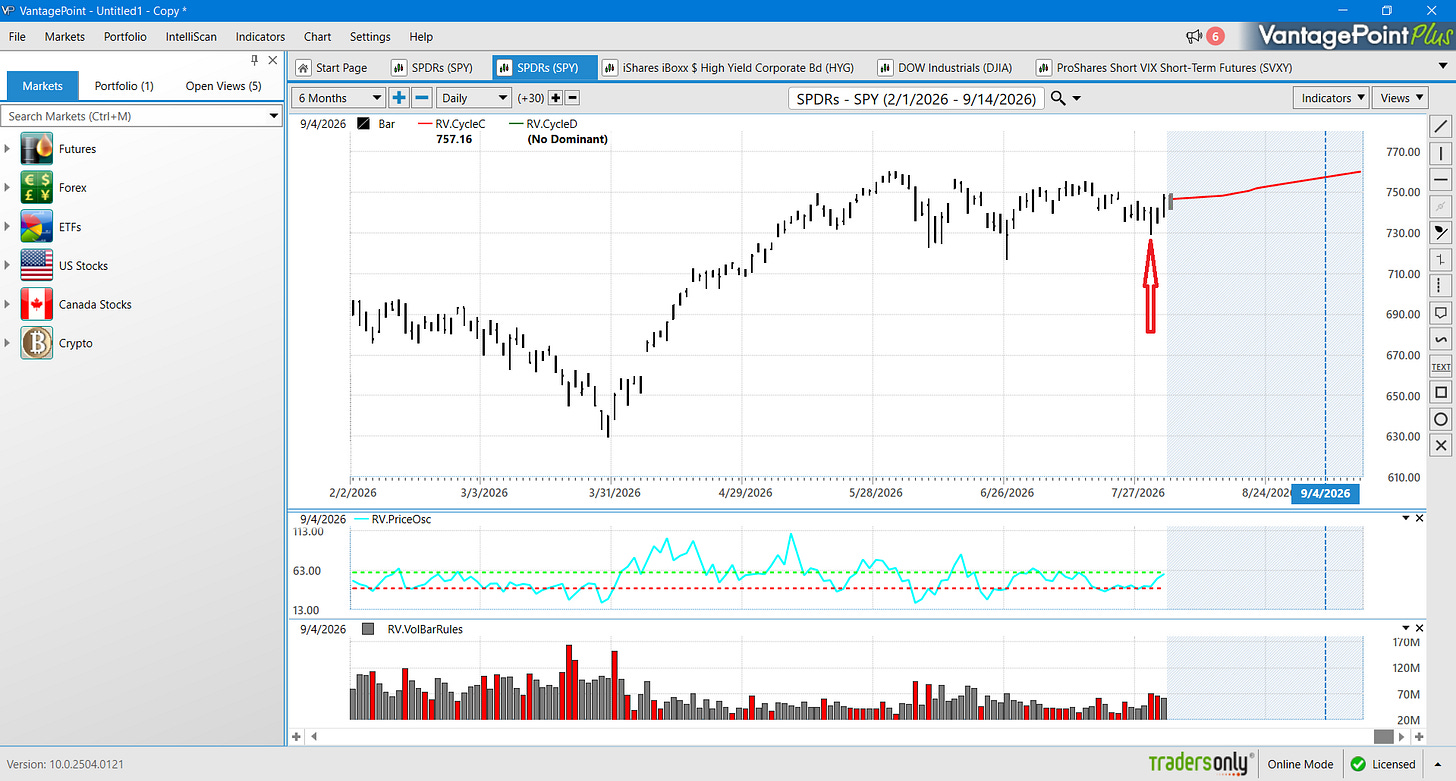The image size is (1456, 781).
Task: Select the callout comment annotation tool
Action: (x=1441, y=313)
